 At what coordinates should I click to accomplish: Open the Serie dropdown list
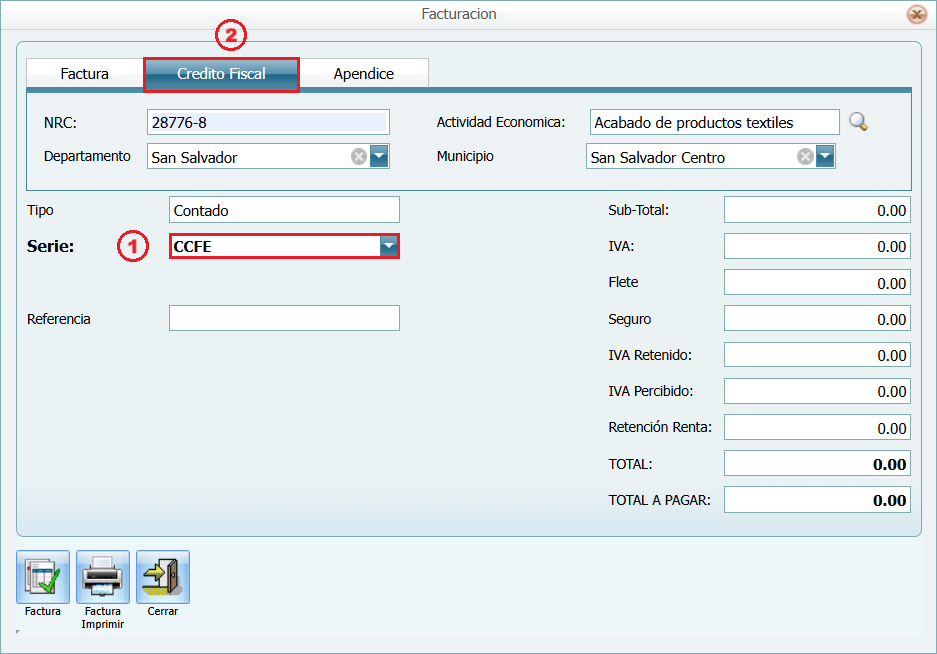click(388, 246)
